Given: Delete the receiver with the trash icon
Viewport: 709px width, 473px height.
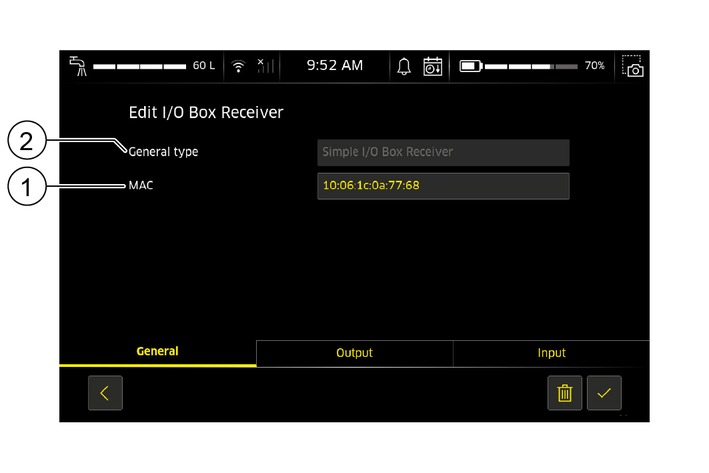Looking at the screenshot, I should point(564,393).
